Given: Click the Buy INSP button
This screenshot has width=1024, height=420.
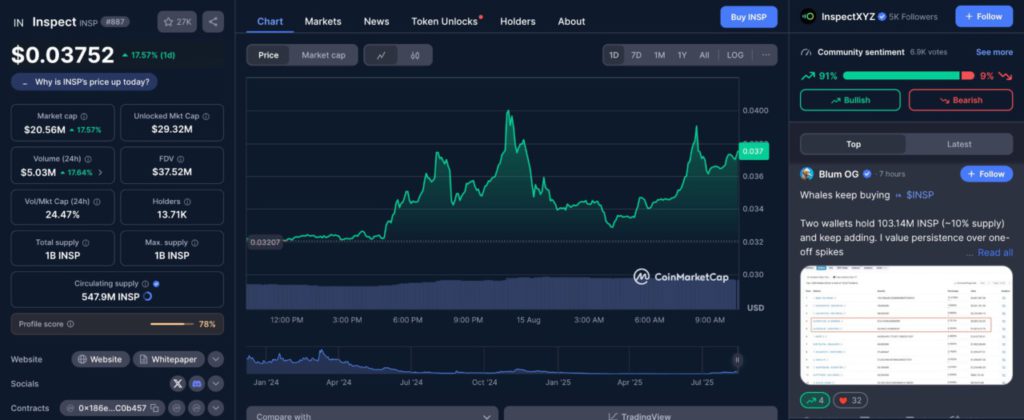Looking at the screenshot, I should 748,17.
